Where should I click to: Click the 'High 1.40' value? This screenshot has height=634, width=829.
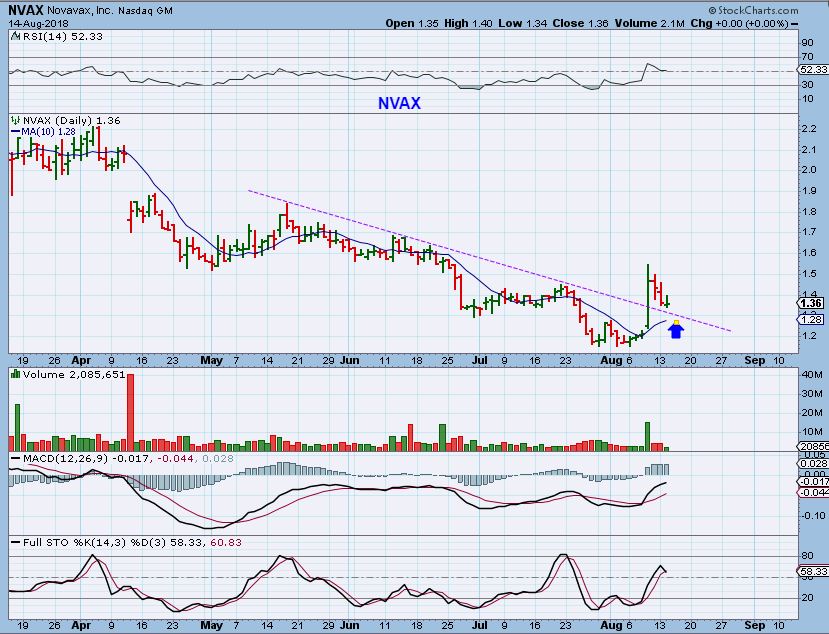[468, 23]
